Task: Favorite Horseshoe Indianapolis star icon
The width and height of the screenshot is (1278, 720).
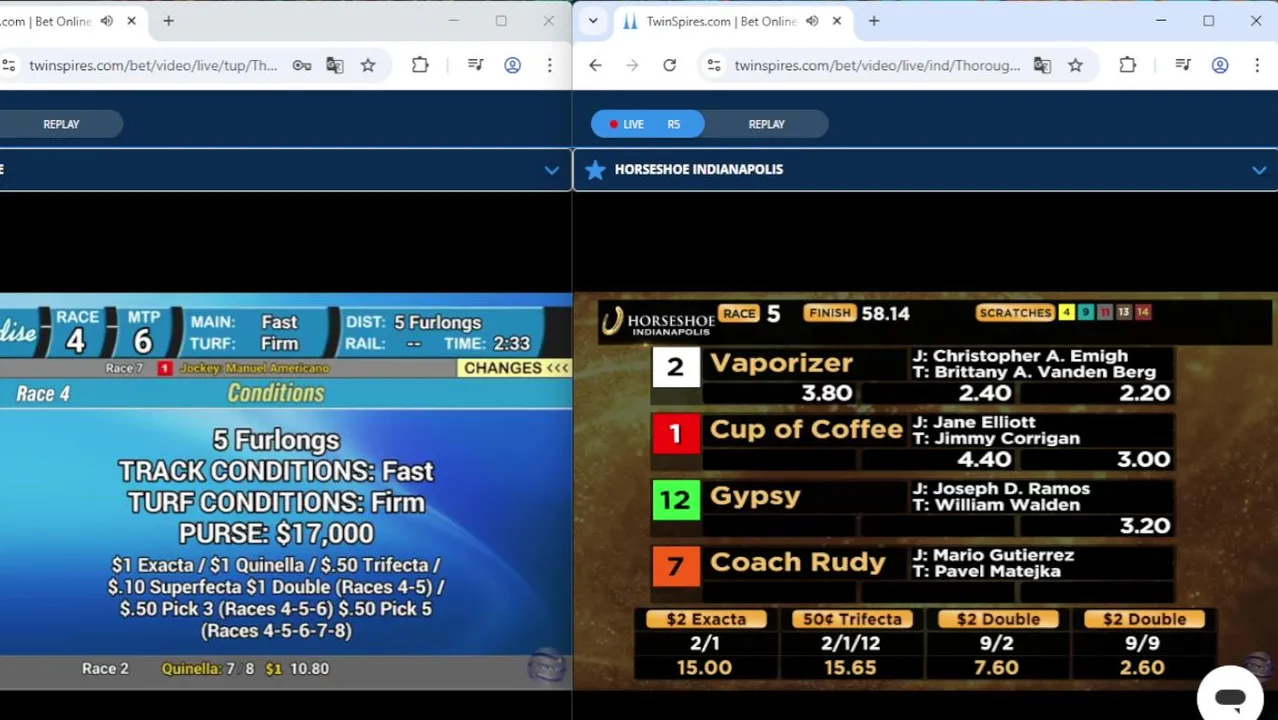Action: tap(595, 170)
